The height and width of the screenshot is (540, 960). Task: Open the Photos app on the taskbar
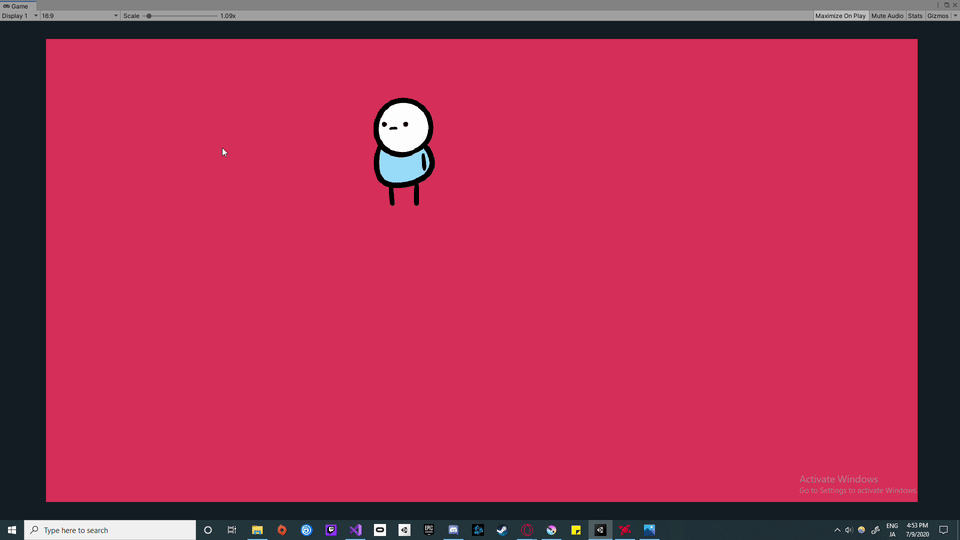(649, 530)
